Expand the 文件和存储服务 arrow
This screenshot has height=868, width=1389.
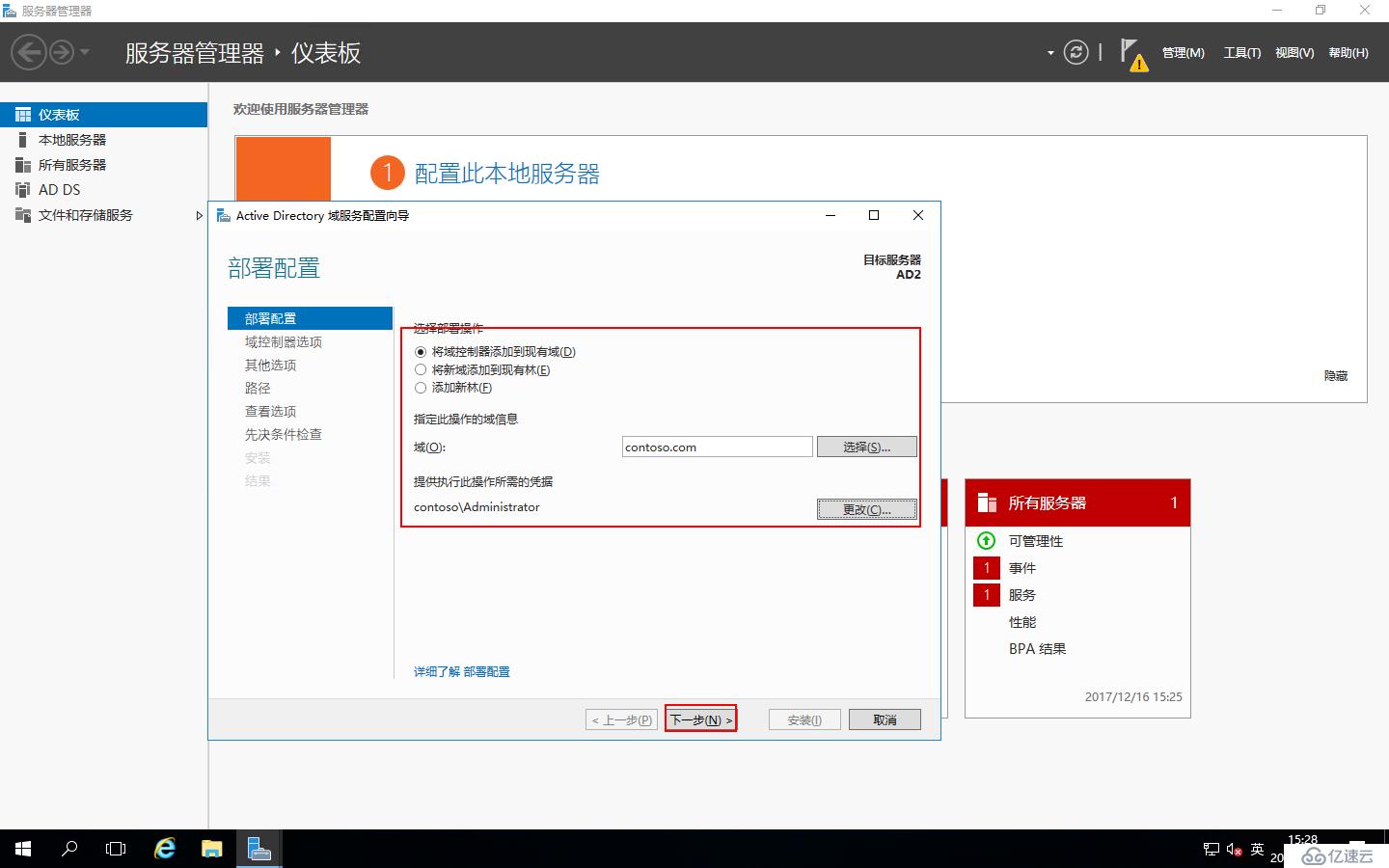199,215
